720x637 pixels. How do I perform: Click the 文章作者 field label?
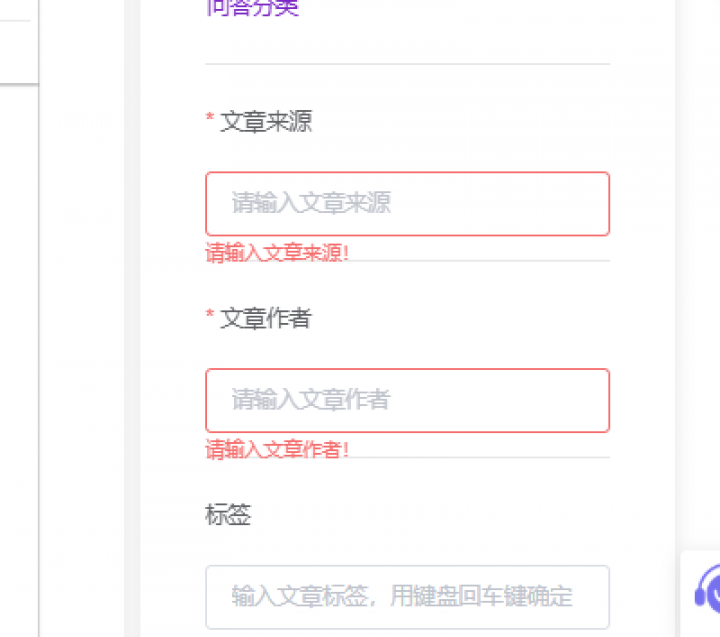(x=266, y=318)
